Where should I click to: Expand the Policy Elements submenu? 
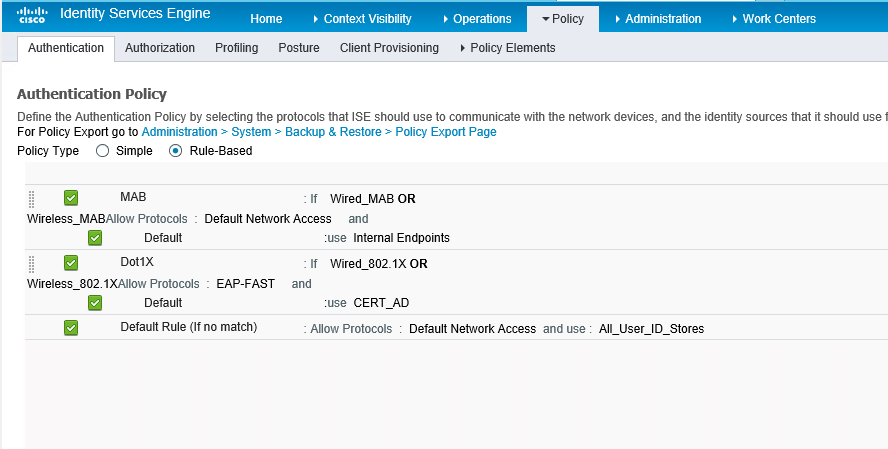tap(508, 48)
